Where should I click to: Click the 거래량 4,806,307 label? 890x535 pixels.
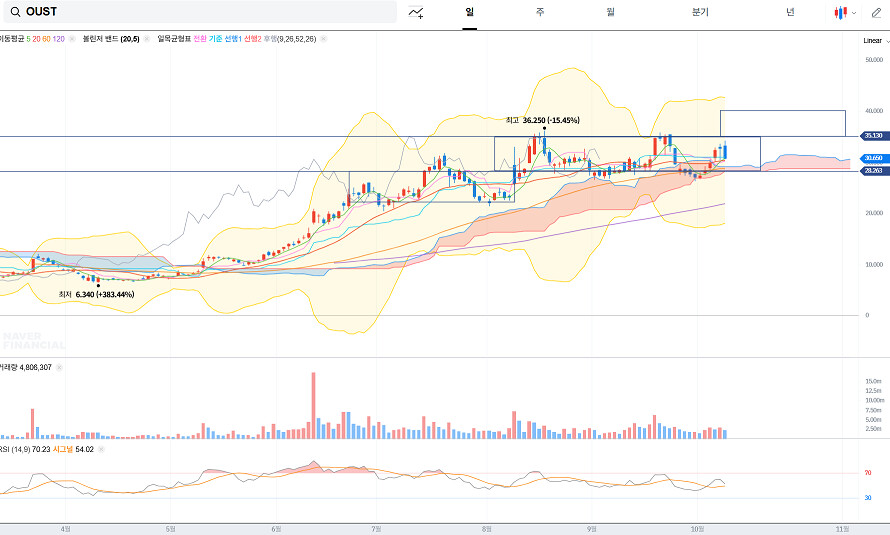[x=26, y=368]
